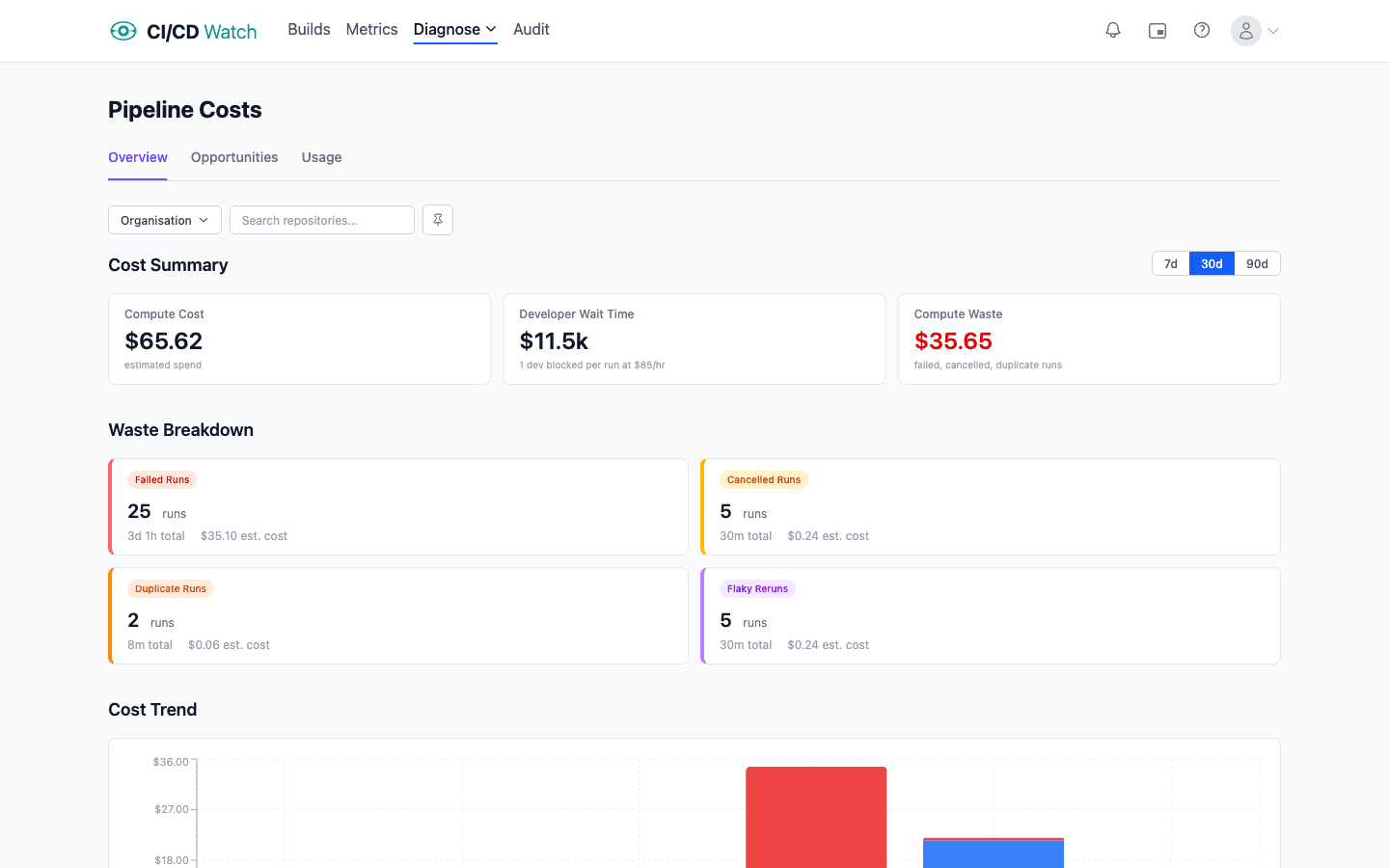Click the blue bar in Cost Trend
Image resolution: width=1389 pixels, height=868 pixels.
[994, 854]
